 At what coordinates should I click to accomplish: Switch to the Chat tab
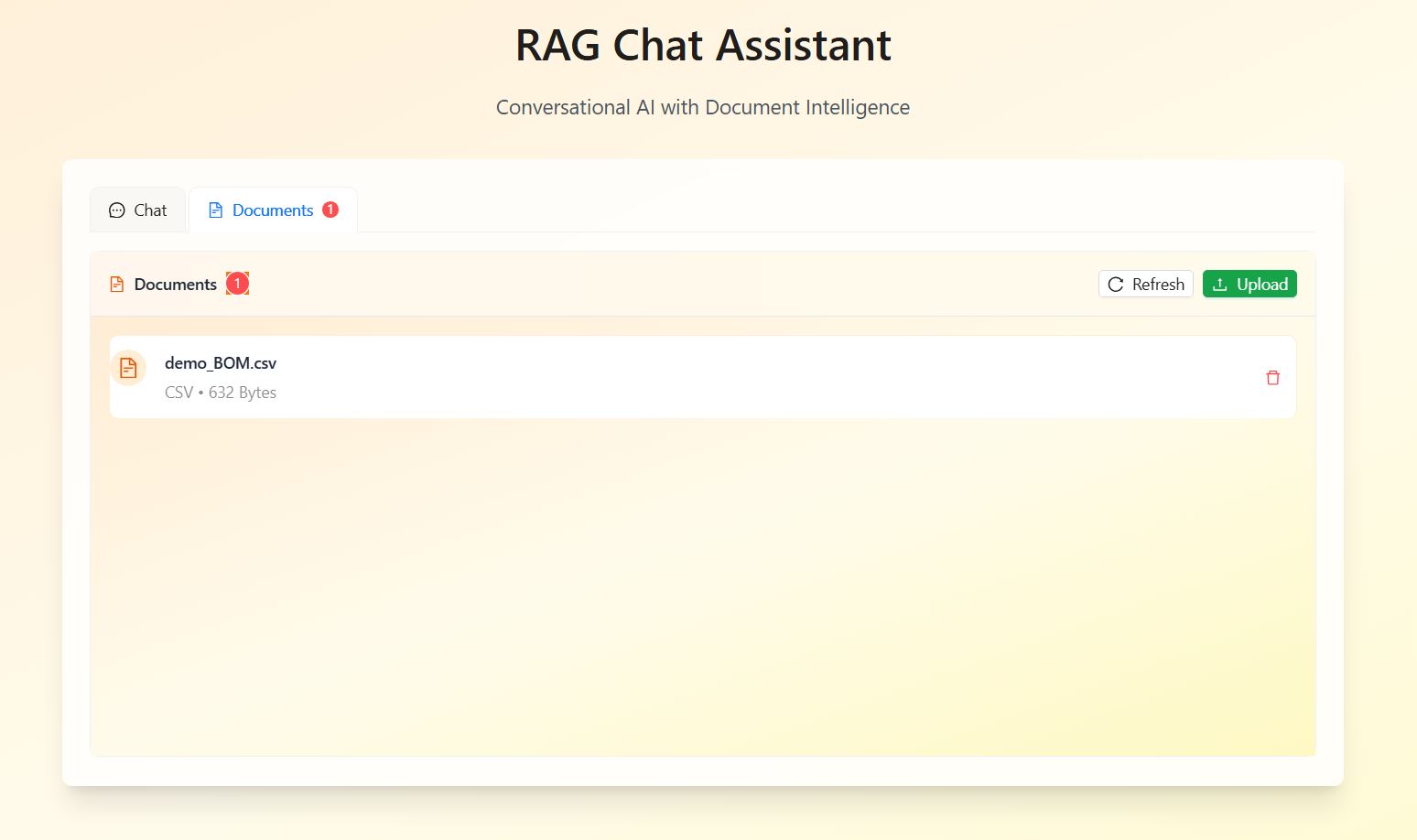click(138, 210)
